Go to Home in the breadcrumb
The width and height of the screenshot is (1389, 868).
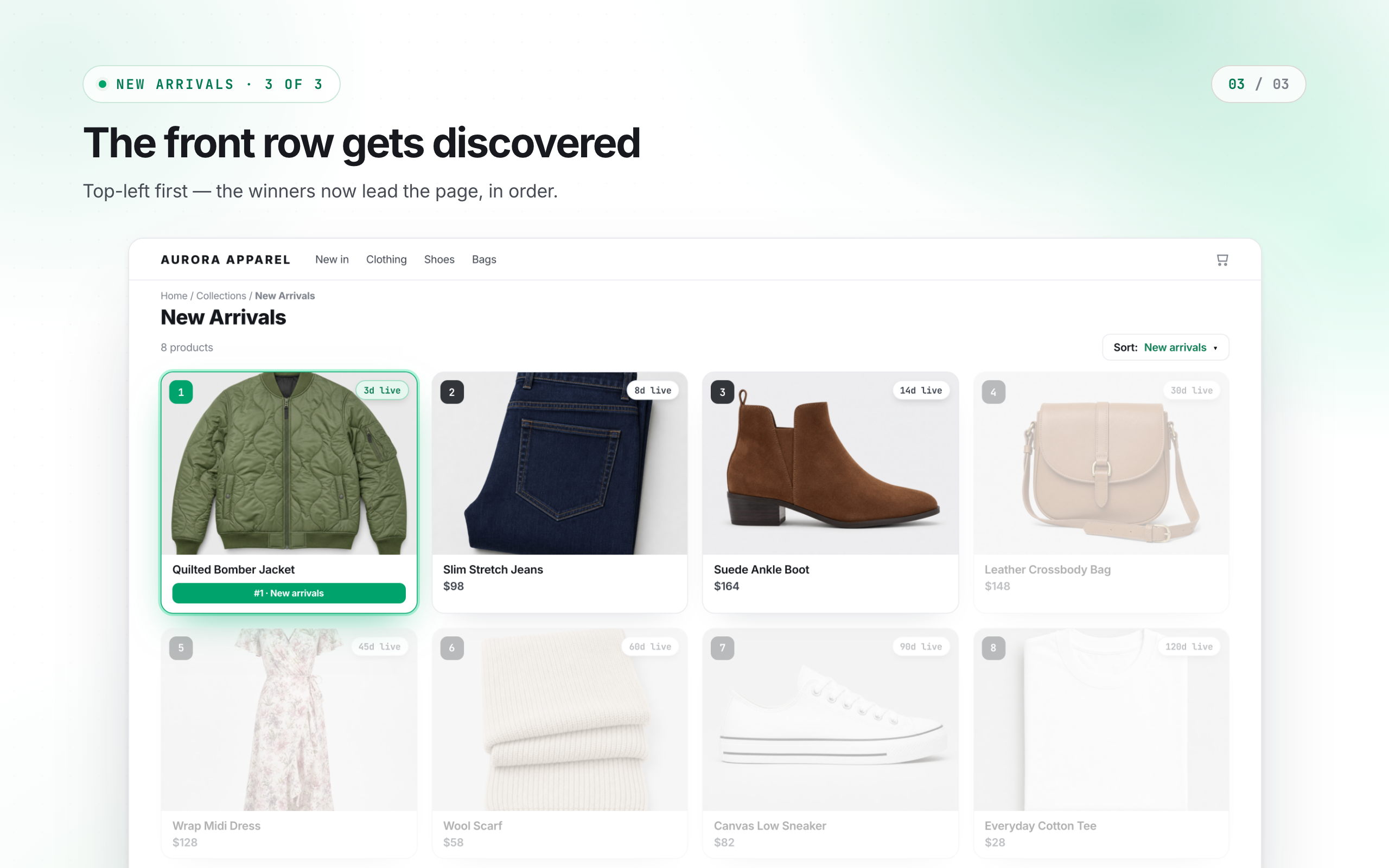pyautogui.click(x=174, y=296)
